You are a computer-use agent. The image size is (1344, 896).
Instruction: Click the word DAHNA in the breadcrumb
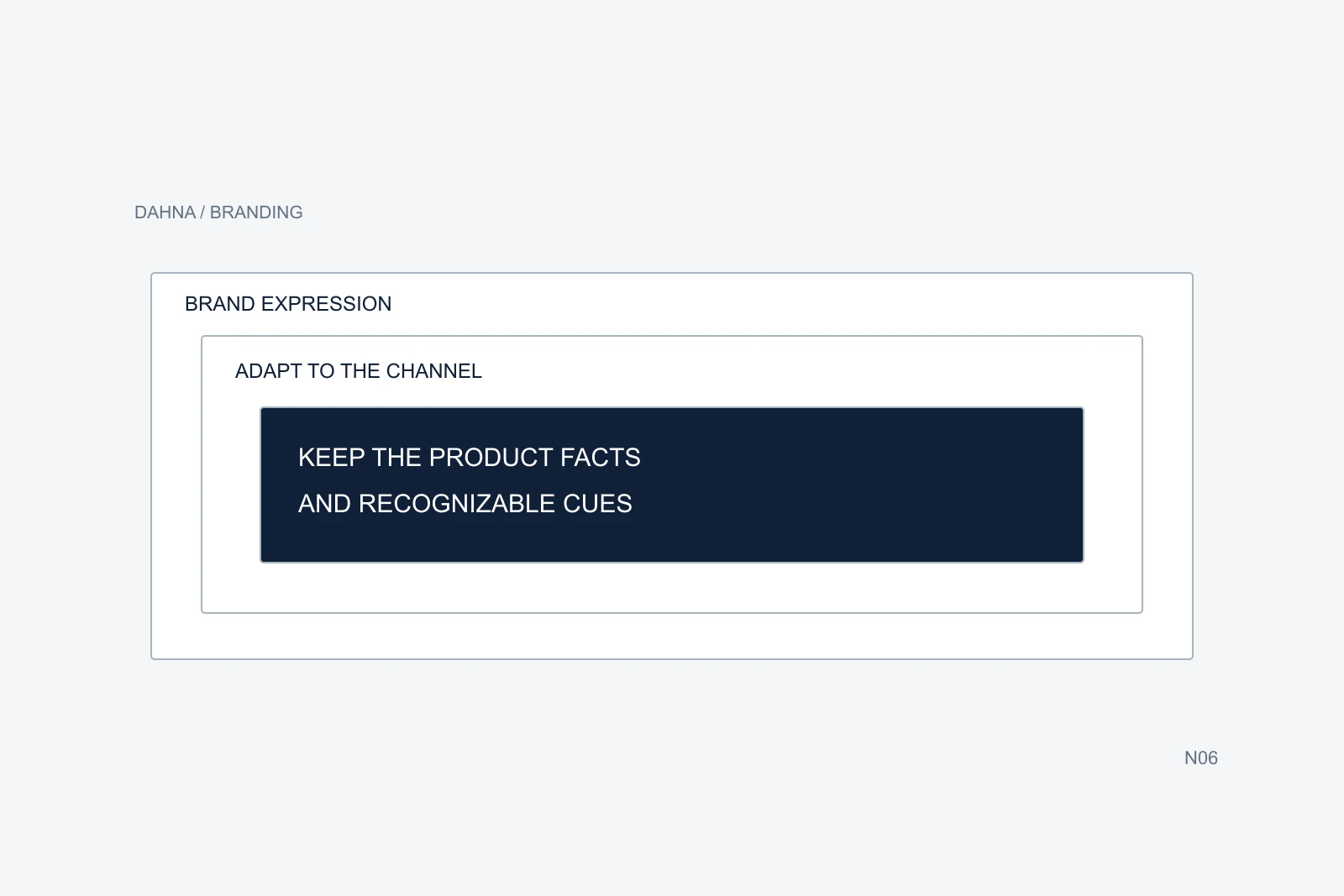click(x=165, y=212)
